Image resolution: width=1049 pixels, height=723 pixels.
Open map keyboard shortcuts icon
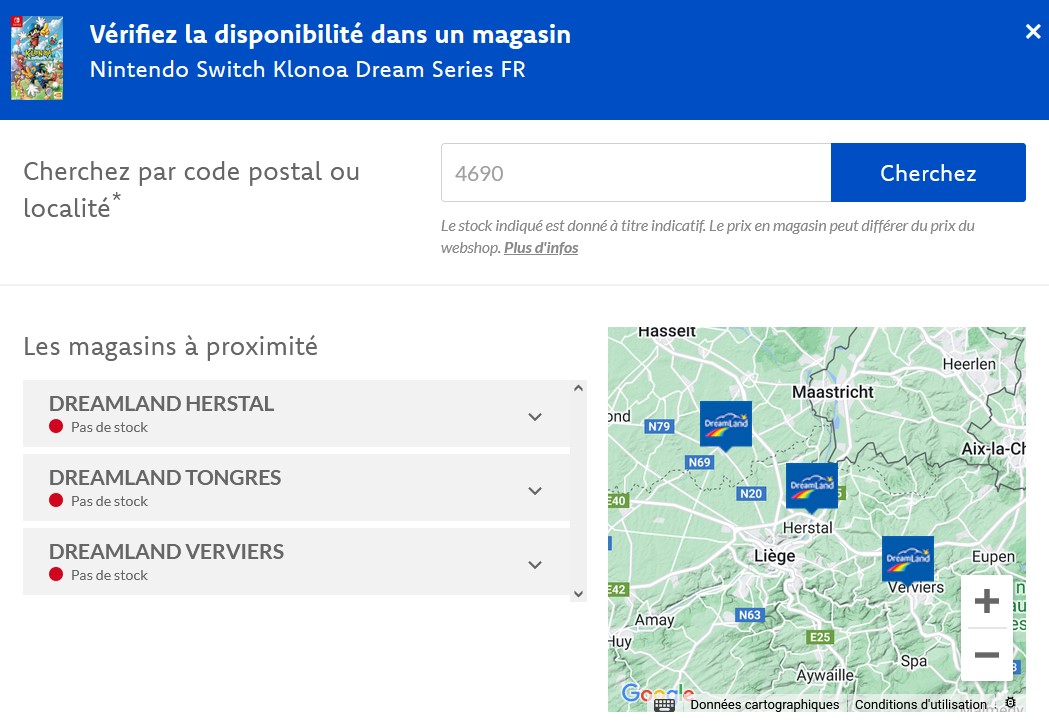coord(664,705)
